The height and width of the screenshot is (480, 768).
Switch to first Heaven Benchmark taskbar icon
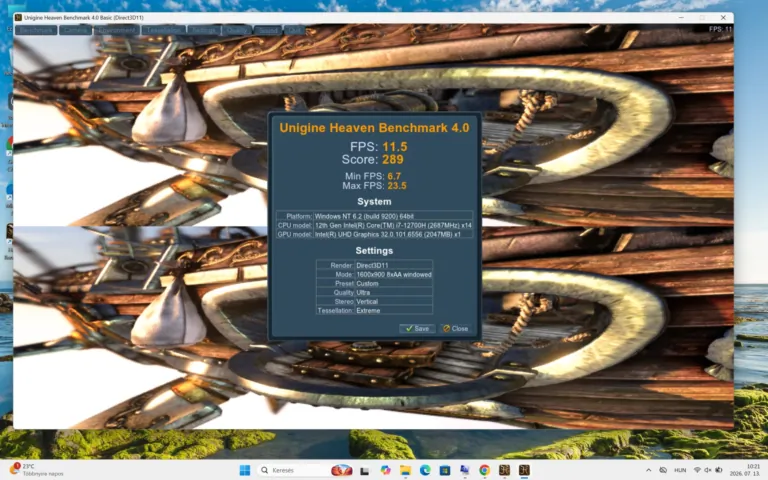click(504, 470)
